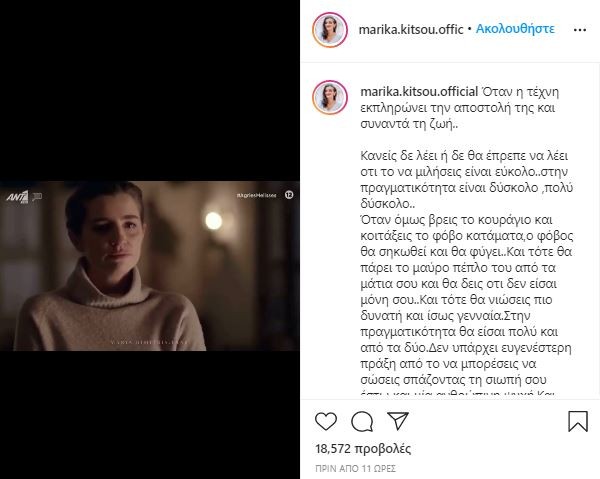Viewport: 600px width, 479px height.
Task: Share post using the paper plane icon
Action: tap(398, 421)
